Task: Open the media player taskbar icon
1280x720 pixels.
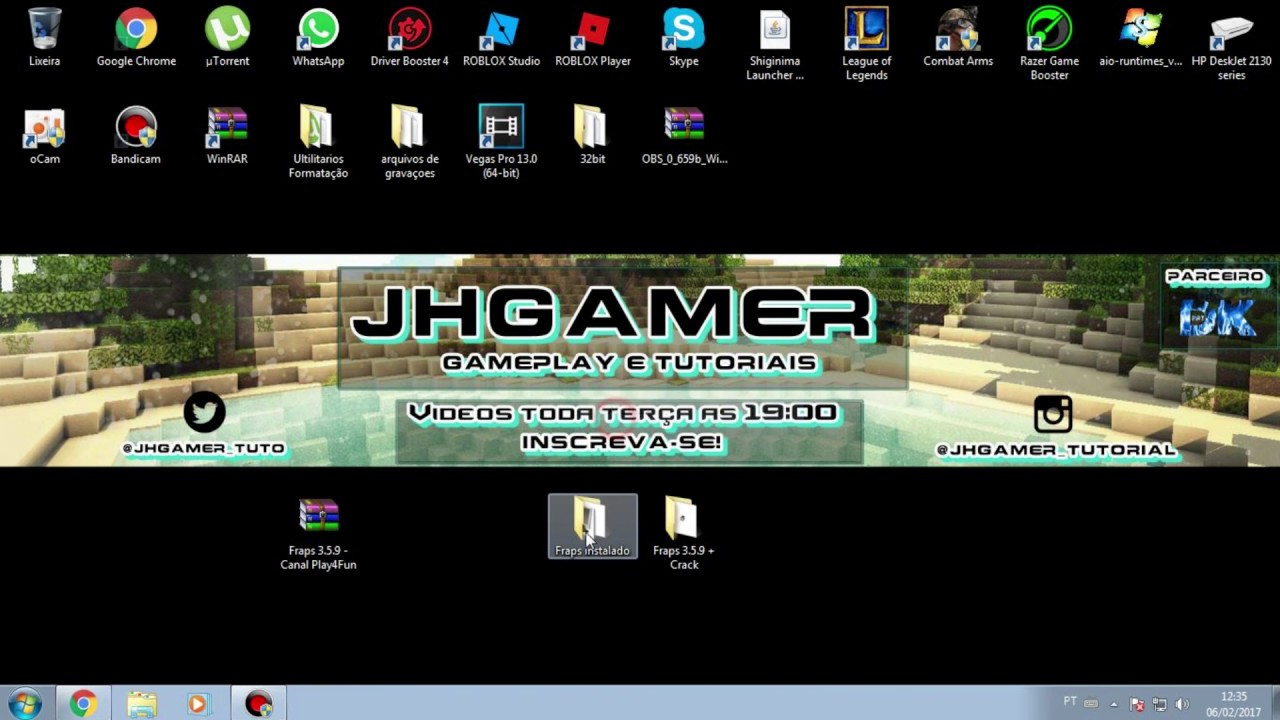Action: (x=199, y=704)
